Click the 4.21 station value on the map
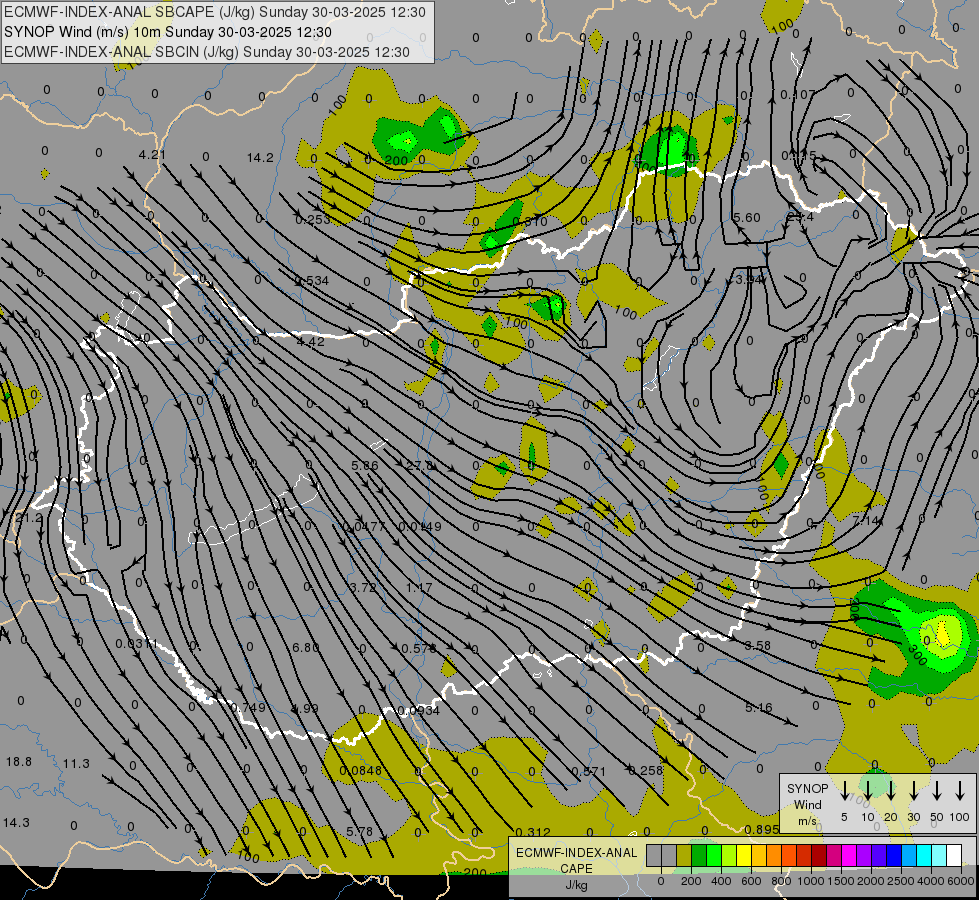979x900 pixels. coord(152,154)
